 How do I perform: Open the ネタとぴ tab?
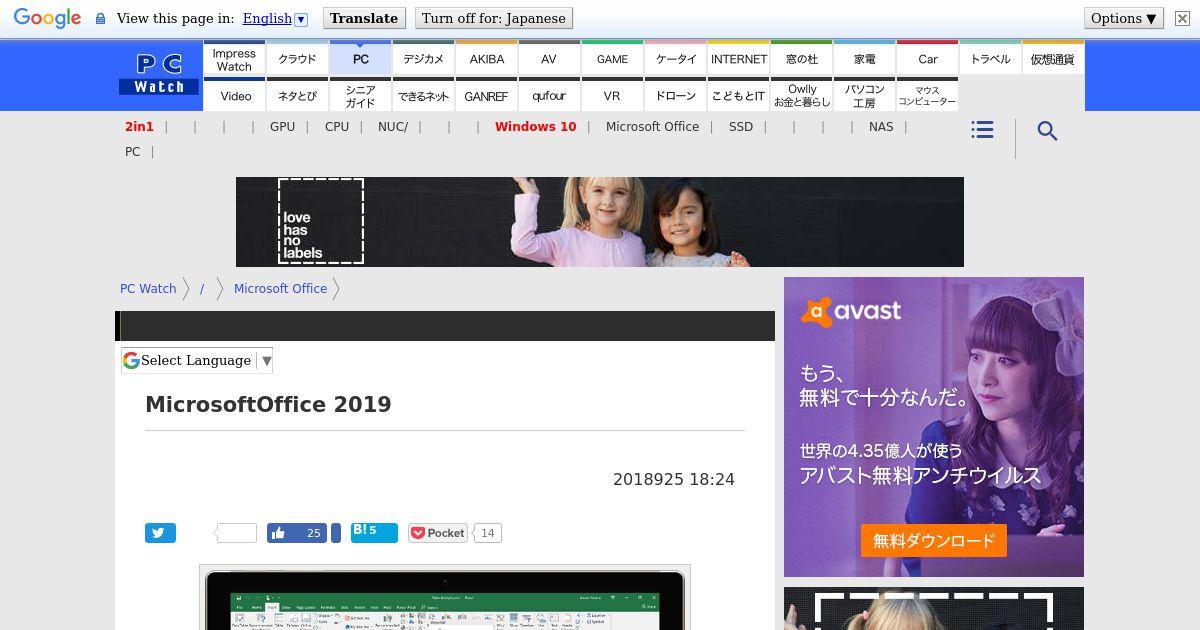(x=297, y=96)
